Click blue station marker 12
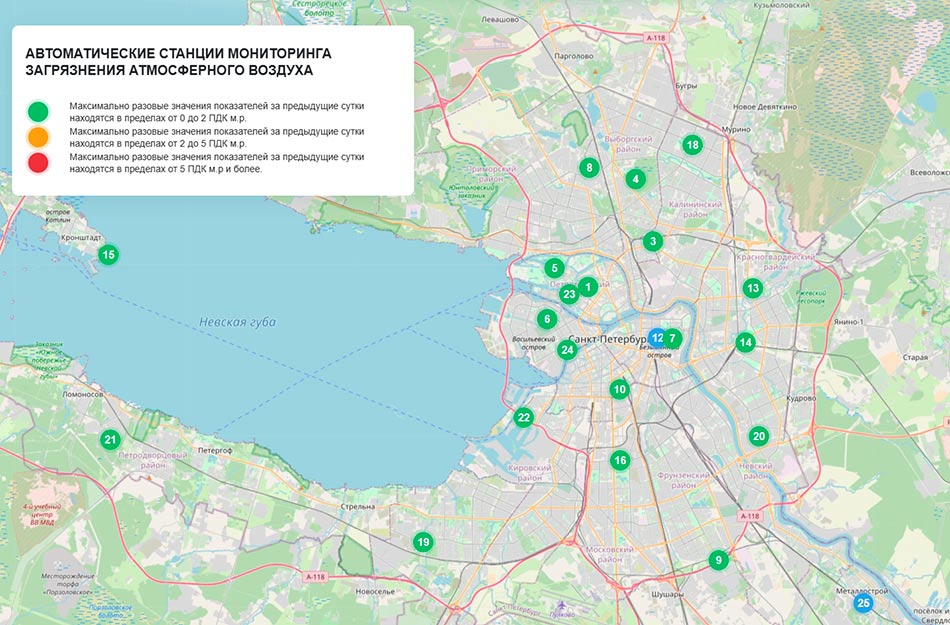 (656, 338)
